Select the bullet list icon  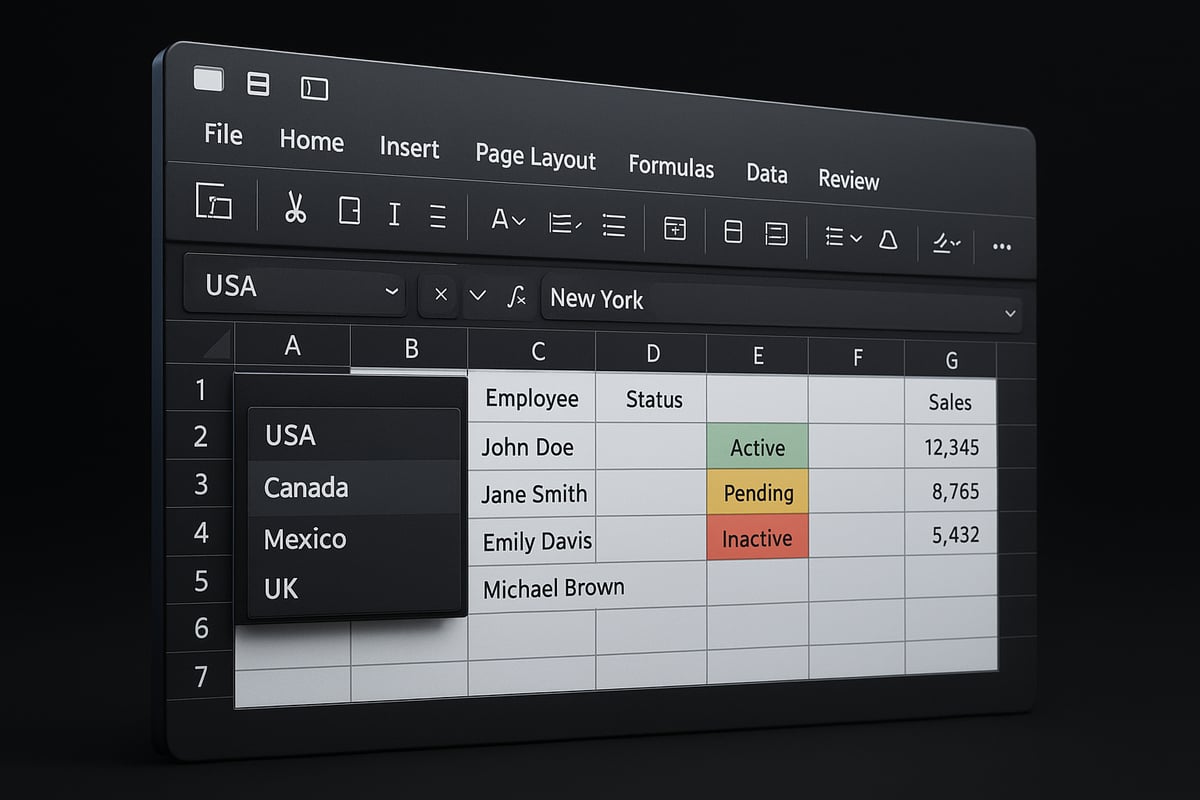pos(612,227)
